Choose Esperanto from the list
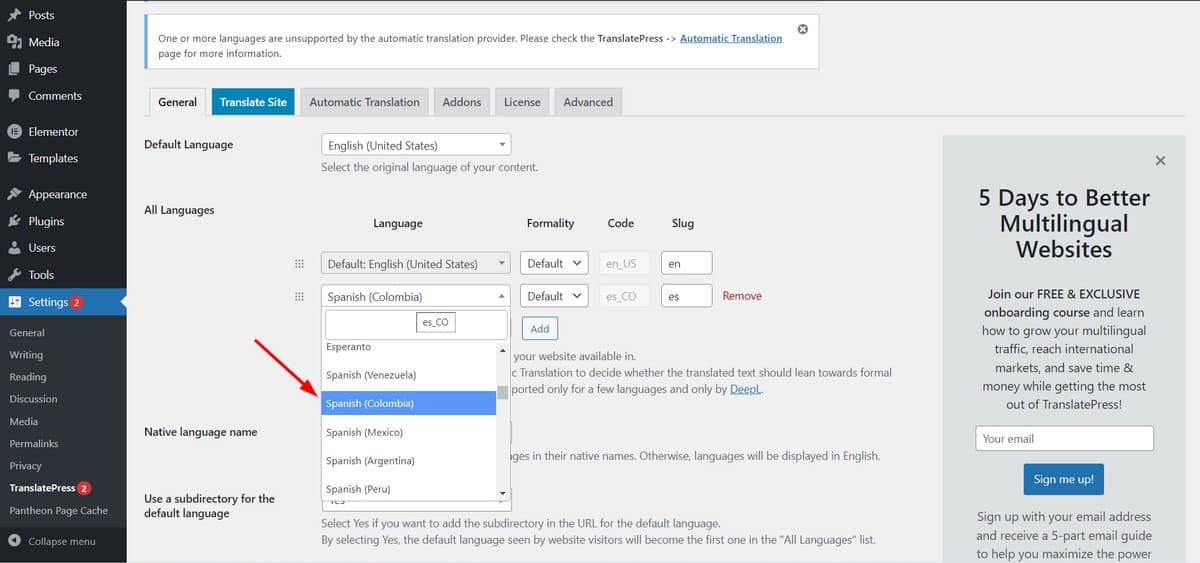The height and width of the screenshot is (563, 1200). click(409, 348)
